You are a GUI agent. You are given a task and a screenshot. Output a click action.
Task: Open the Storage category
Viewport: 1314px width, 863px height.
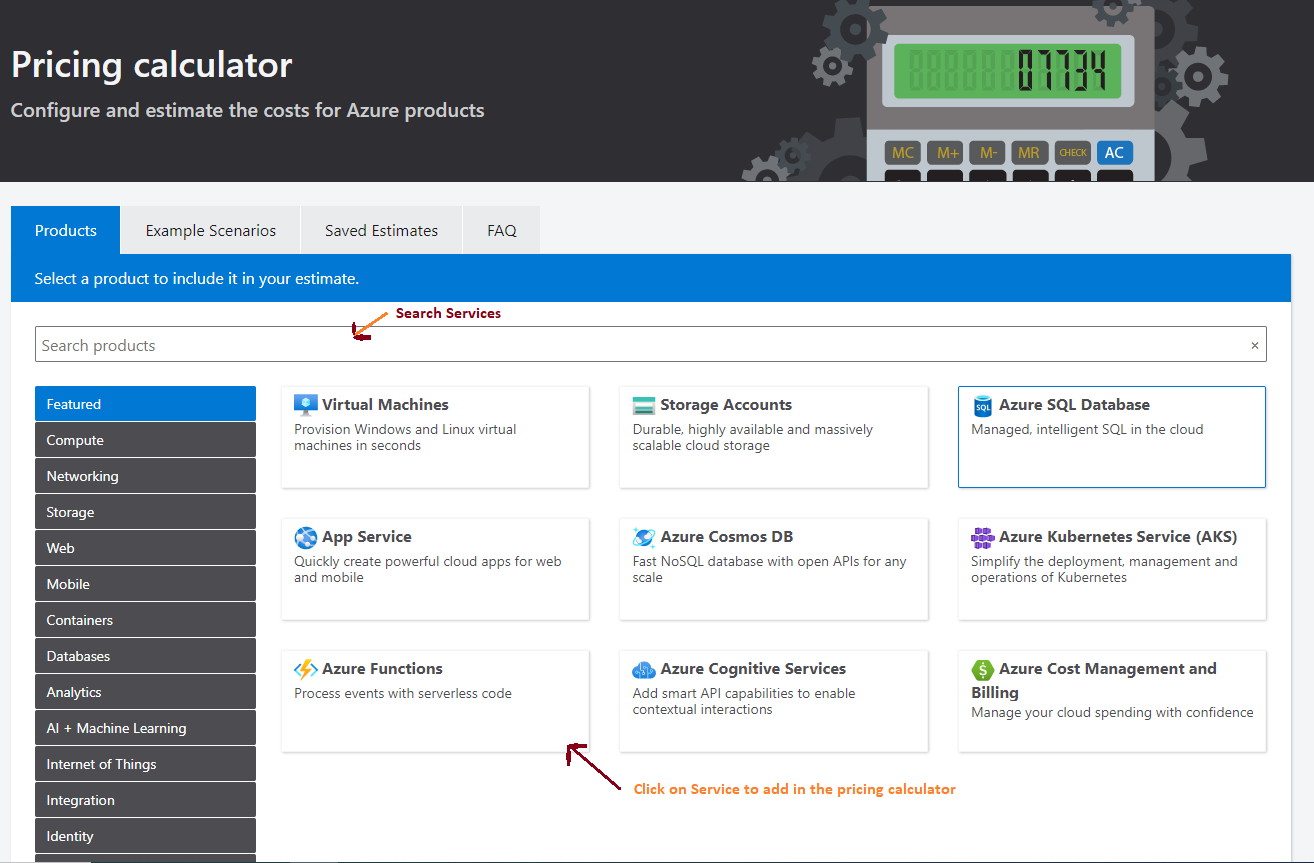pos(145,512)
